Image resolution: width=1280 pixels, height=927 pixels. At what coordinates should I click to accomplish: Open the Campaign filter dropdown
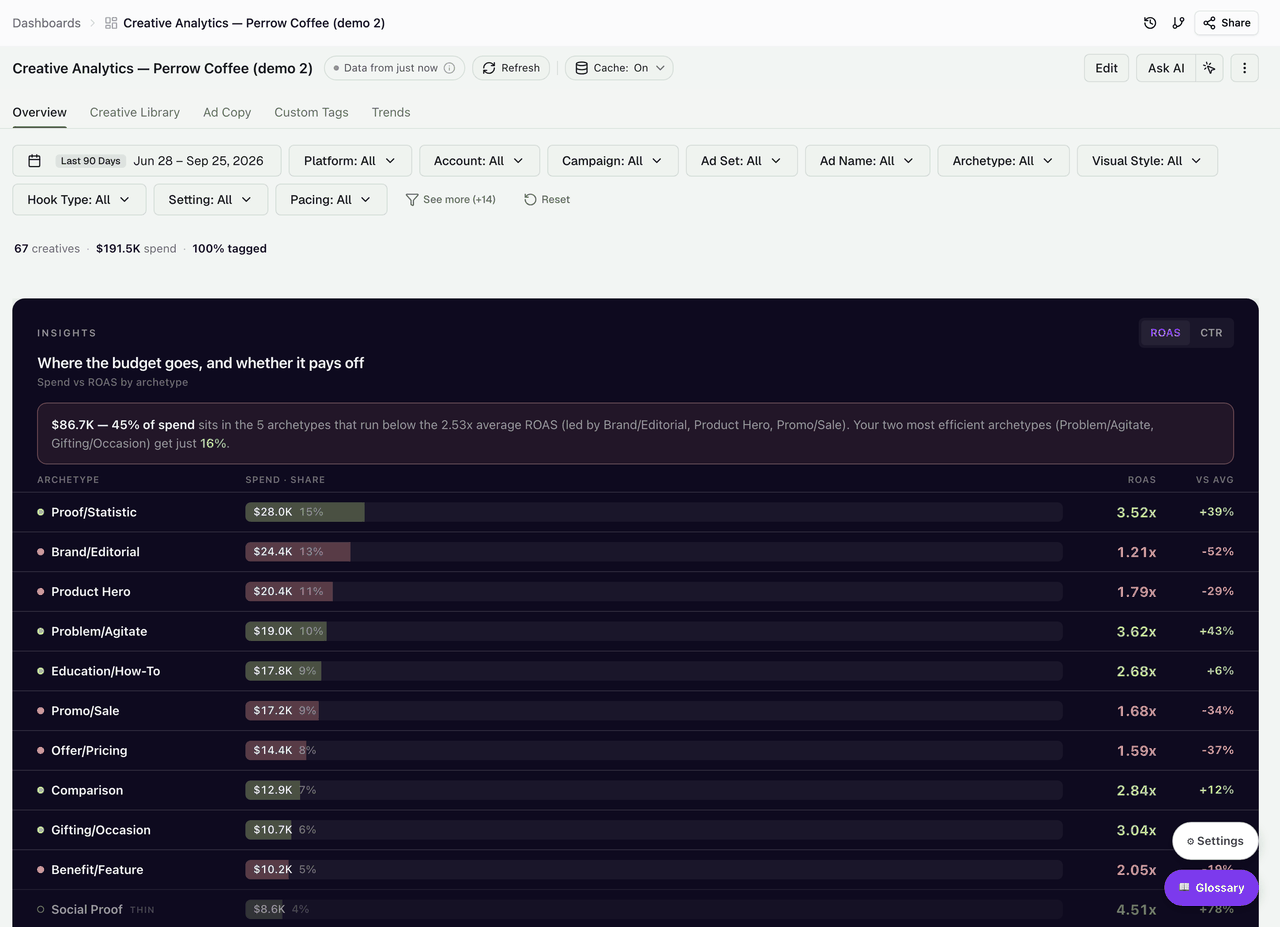(613, 161)
